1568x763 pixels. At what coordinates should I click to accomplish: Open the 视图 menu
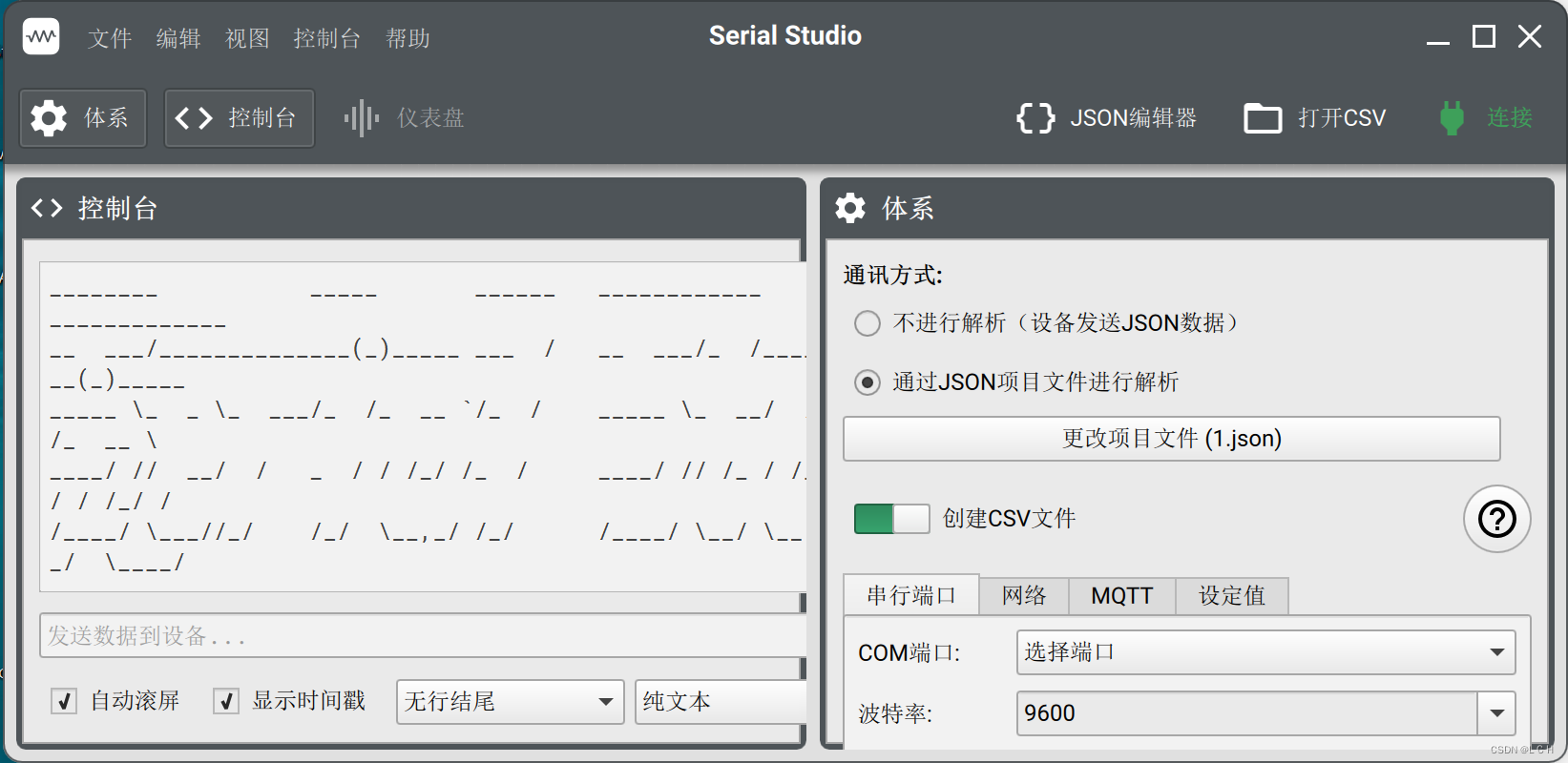click(x=247, y=38)
